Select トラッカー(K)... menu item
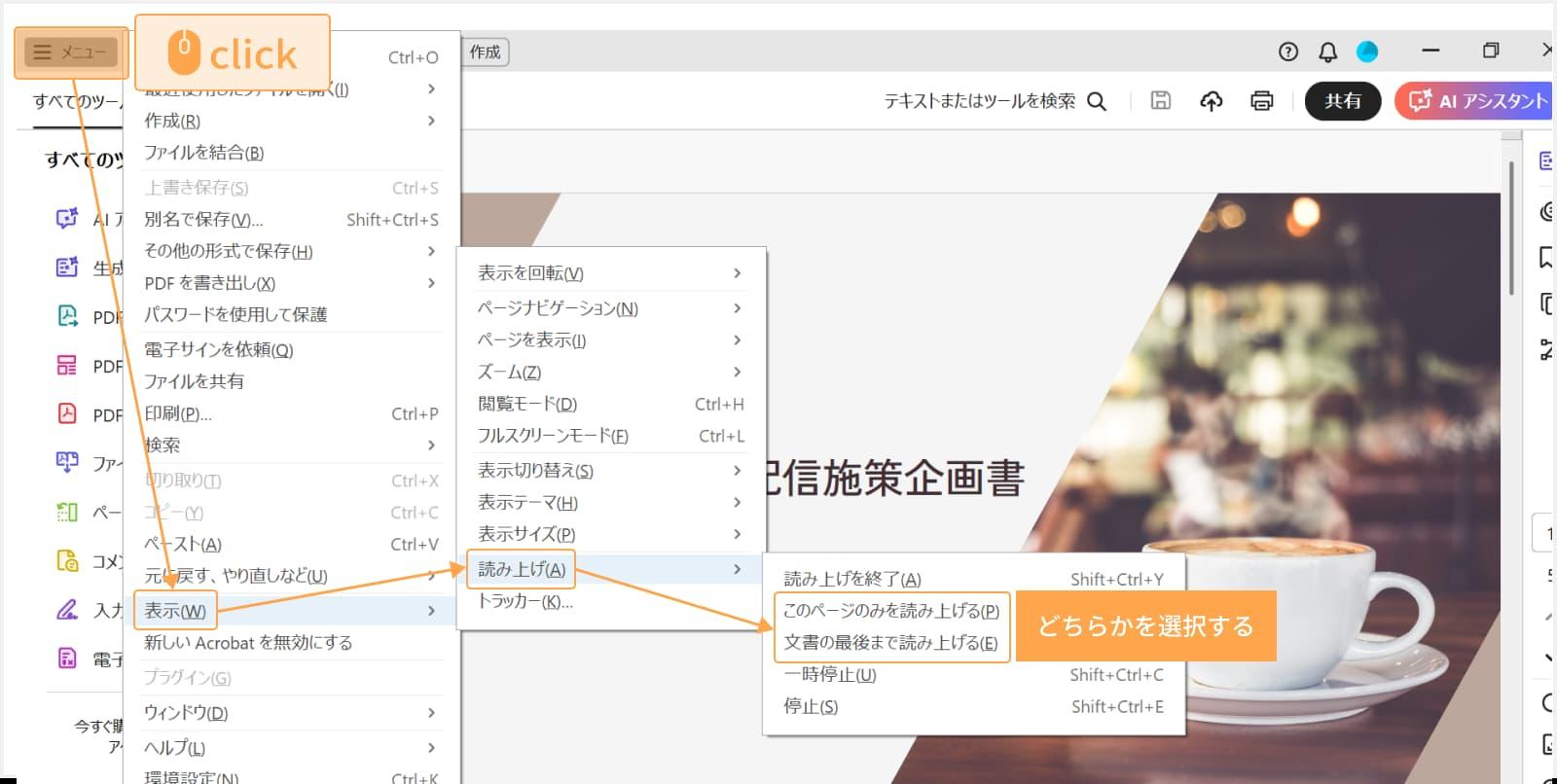 [611, 602]
